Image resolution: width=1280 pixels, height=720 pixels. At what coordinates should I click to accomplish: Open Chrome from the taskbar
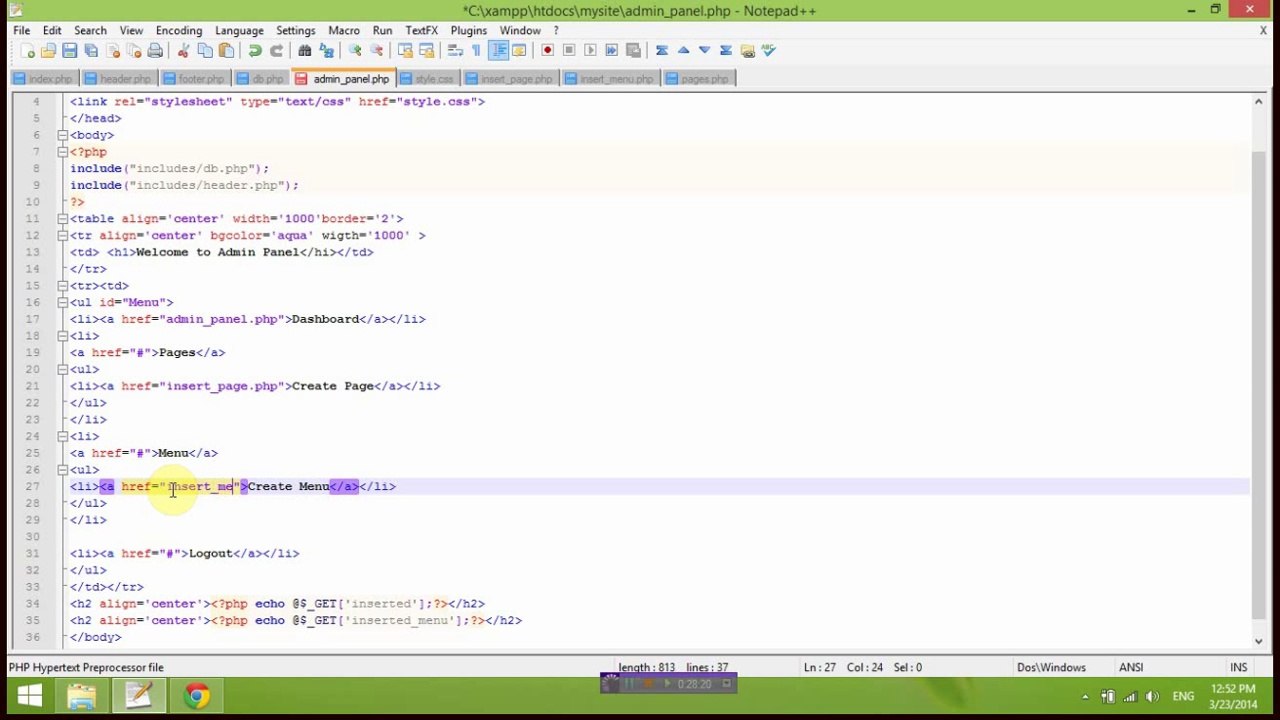tap(197, 696)
